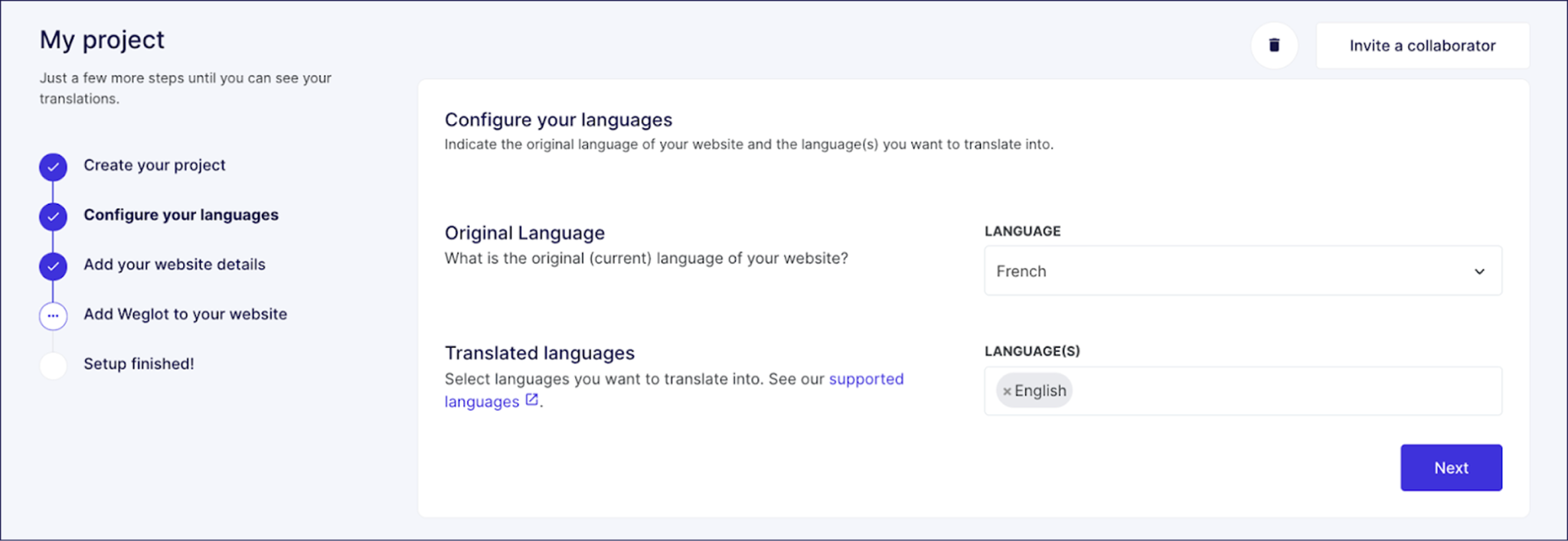Open the Original Language dropdown showing French

tap(1242, 270)
